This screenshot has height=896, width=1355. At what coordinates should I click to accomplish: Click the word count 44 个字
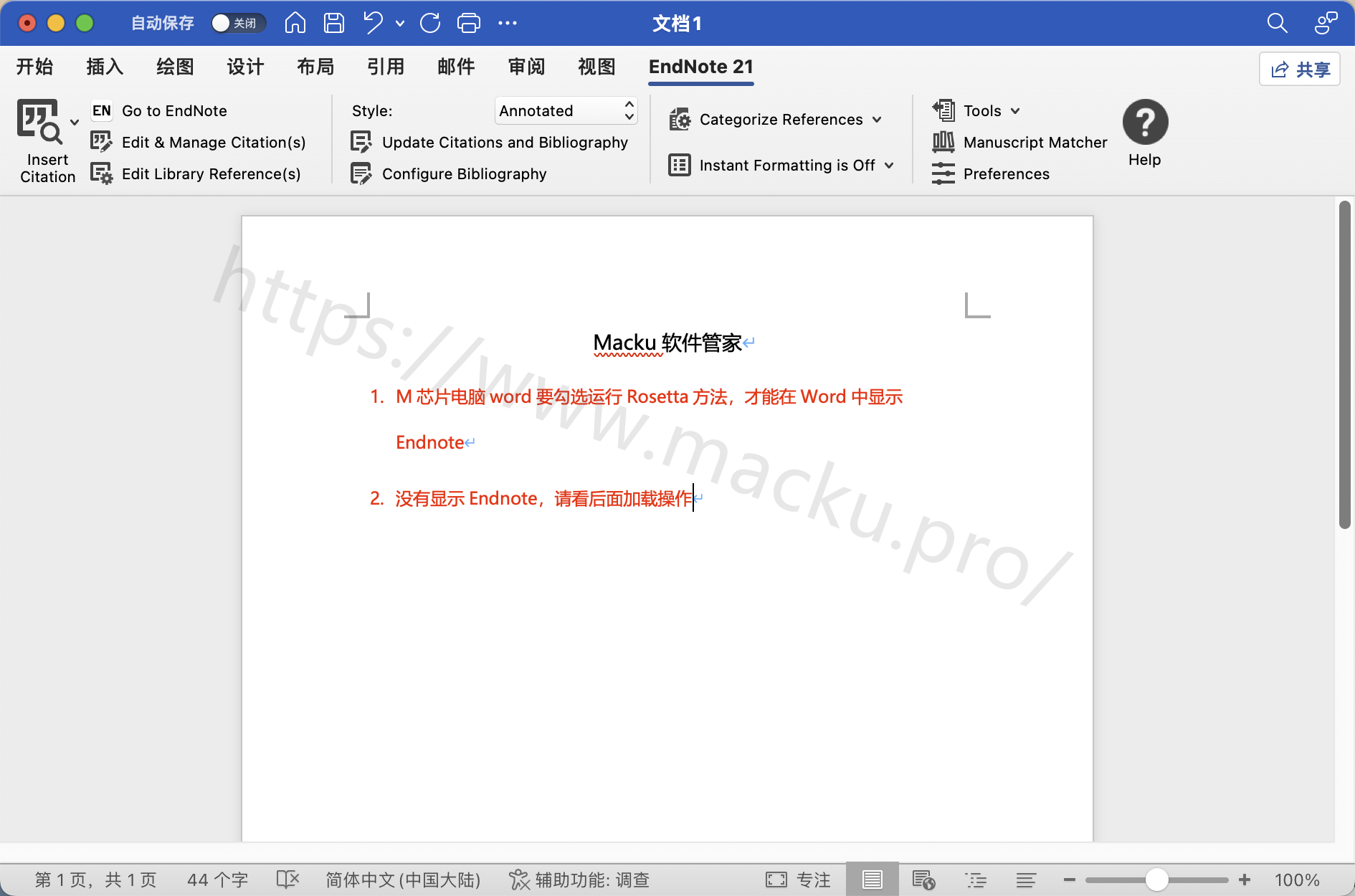point(217,880)
